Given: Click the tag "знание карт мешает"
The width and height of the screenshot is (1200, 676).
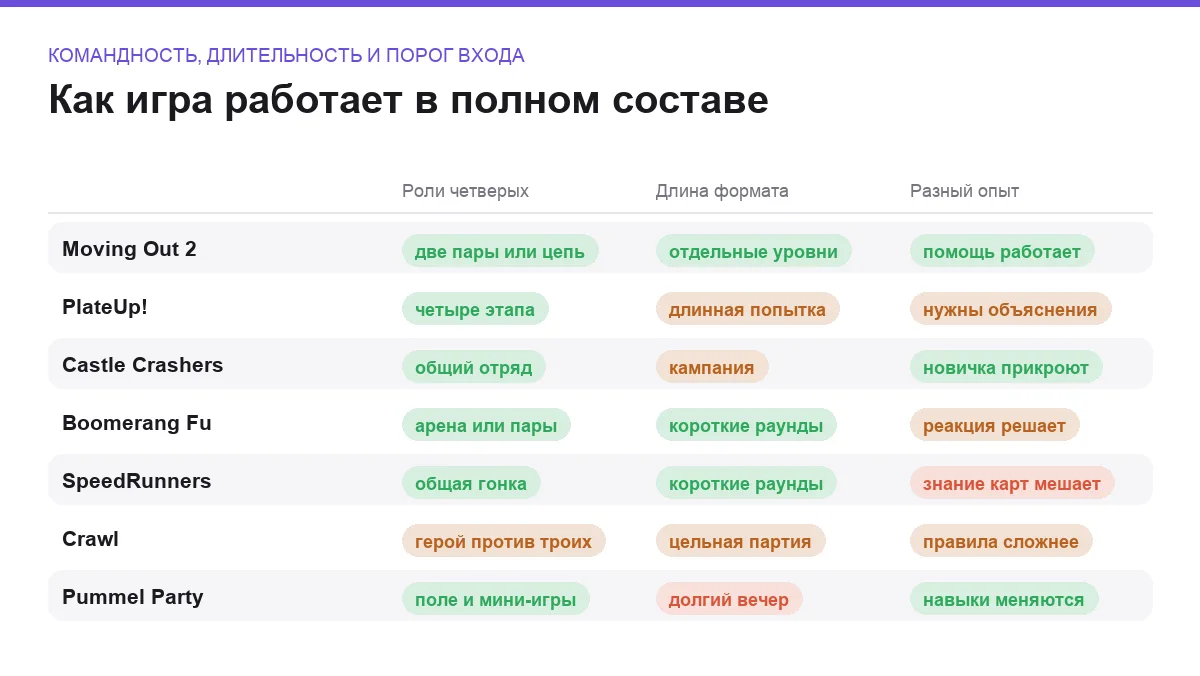Looking at the screenshot, I should click(x=1012, y=483).
